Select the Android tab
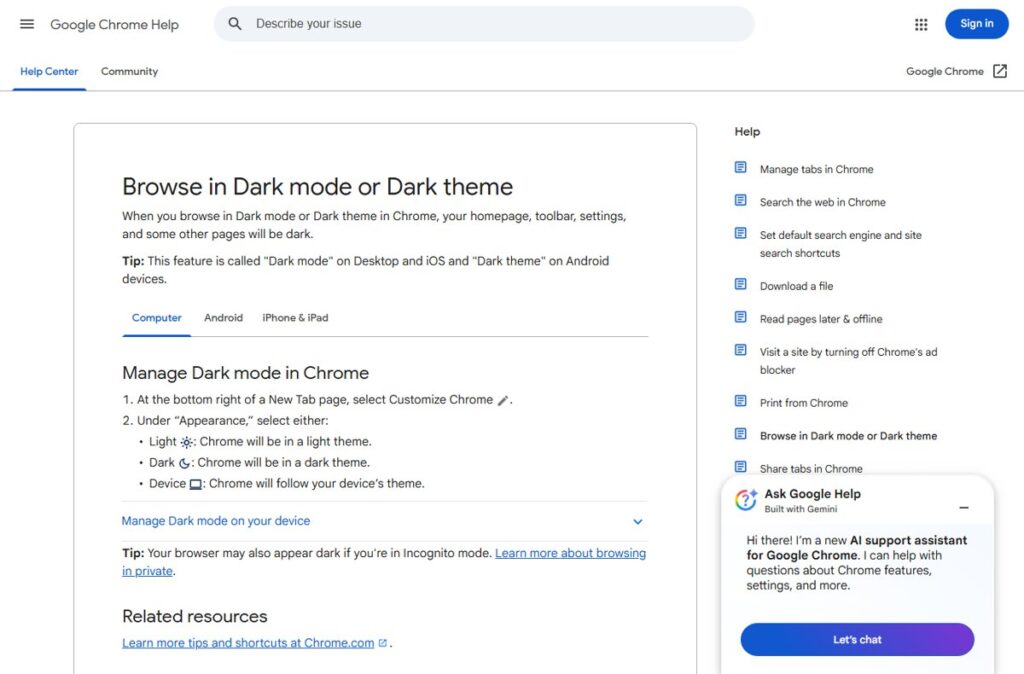This screenshot has width=1024, height=674. tap(223, 318)
